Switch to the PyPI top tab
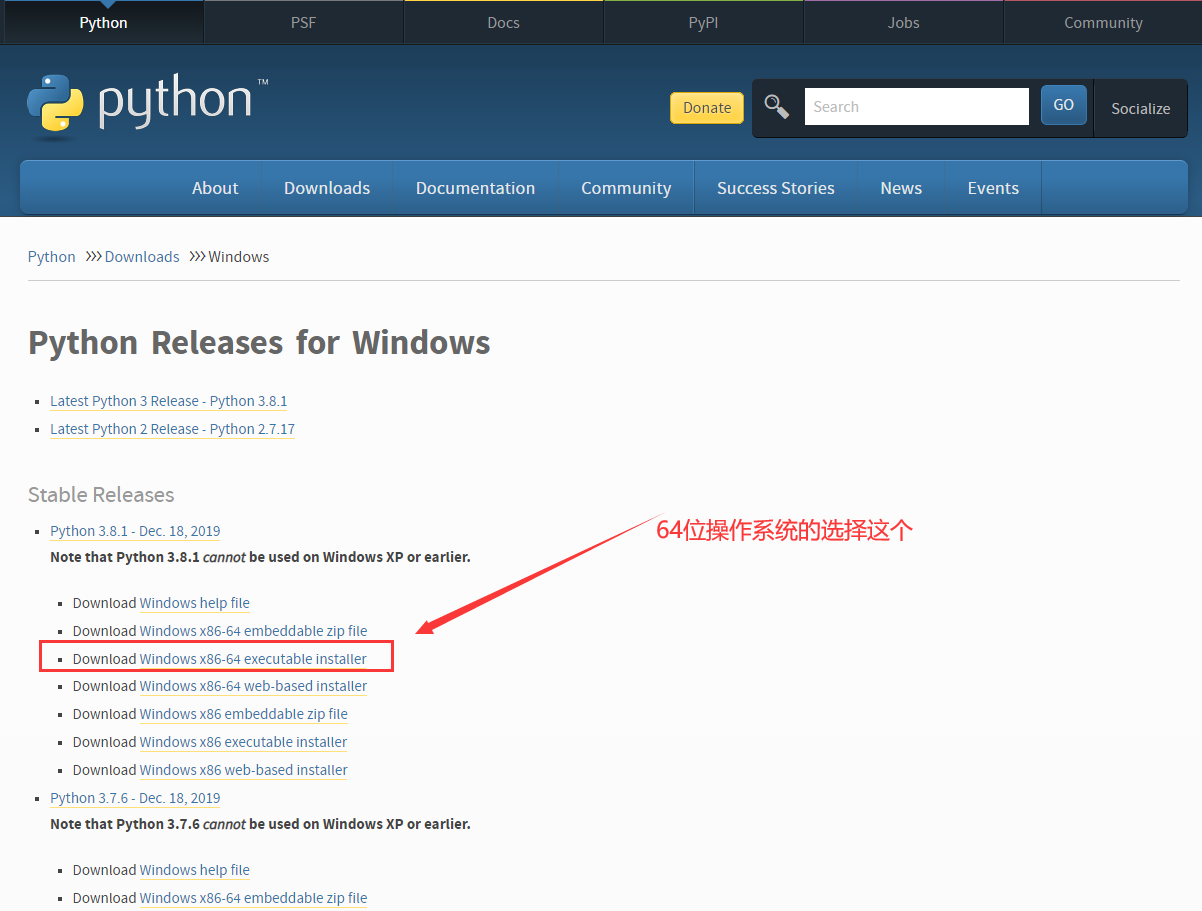The height and width of the screenshot is (911, 1202). (x=703, y=22)
